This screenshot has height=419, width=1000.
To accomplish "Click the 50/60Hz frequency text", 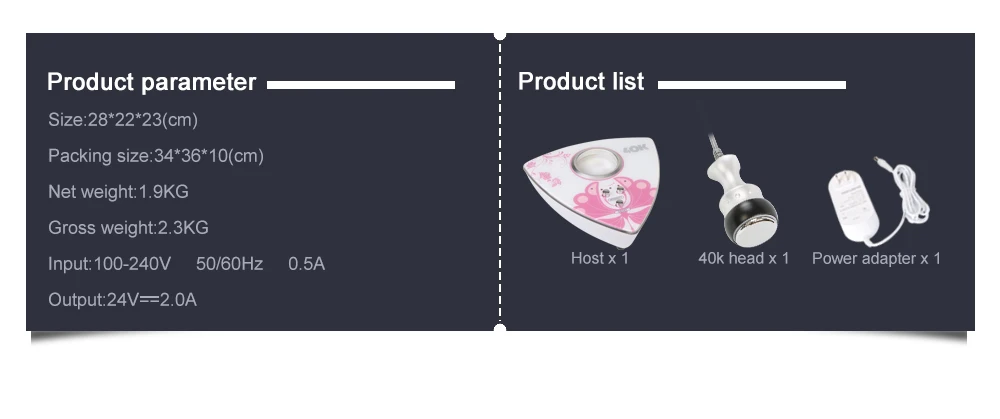I will (x=230, y=264).
